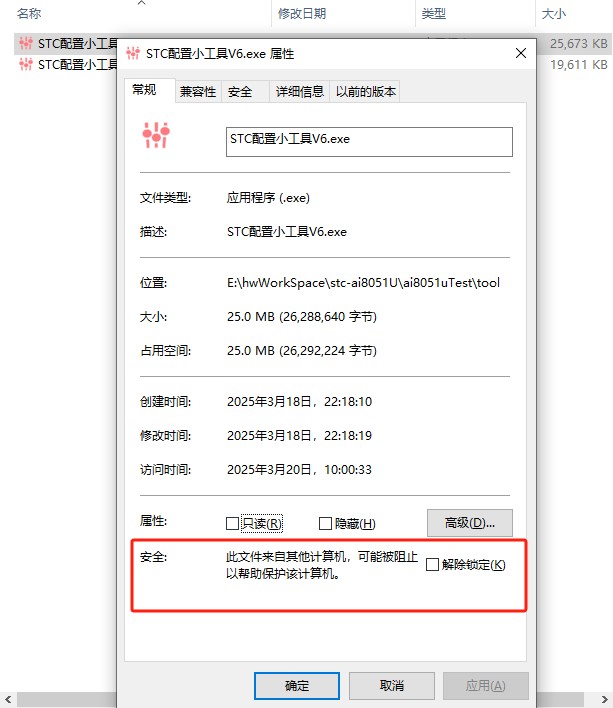The width and height of the screenshot is (613, 708).
Task: Click the icon of the 25,673 KB file row
Action: [26, 43]
